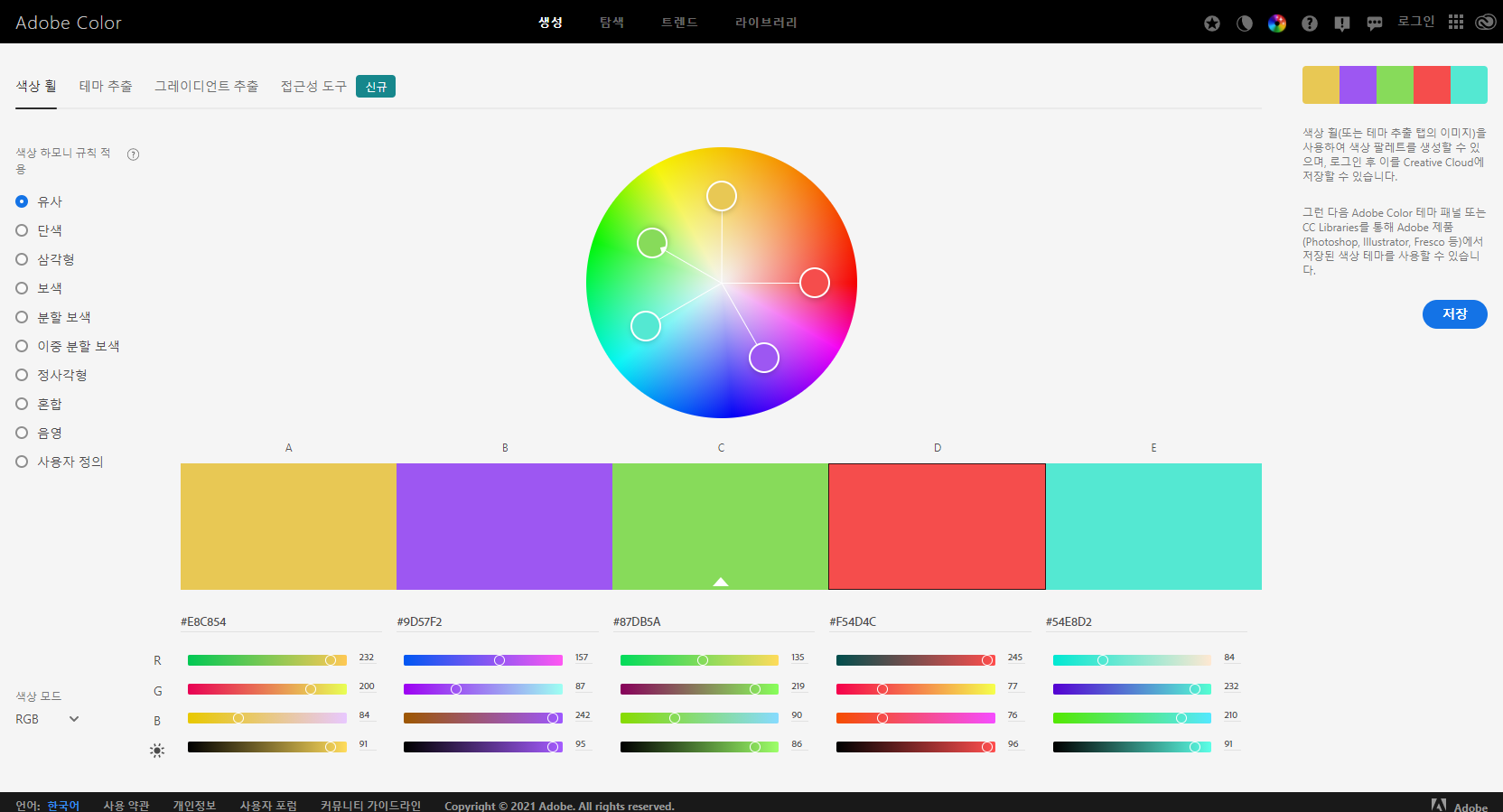Switch to the 테마 추출 tab
1503x812 pixels.
point(106,86)
